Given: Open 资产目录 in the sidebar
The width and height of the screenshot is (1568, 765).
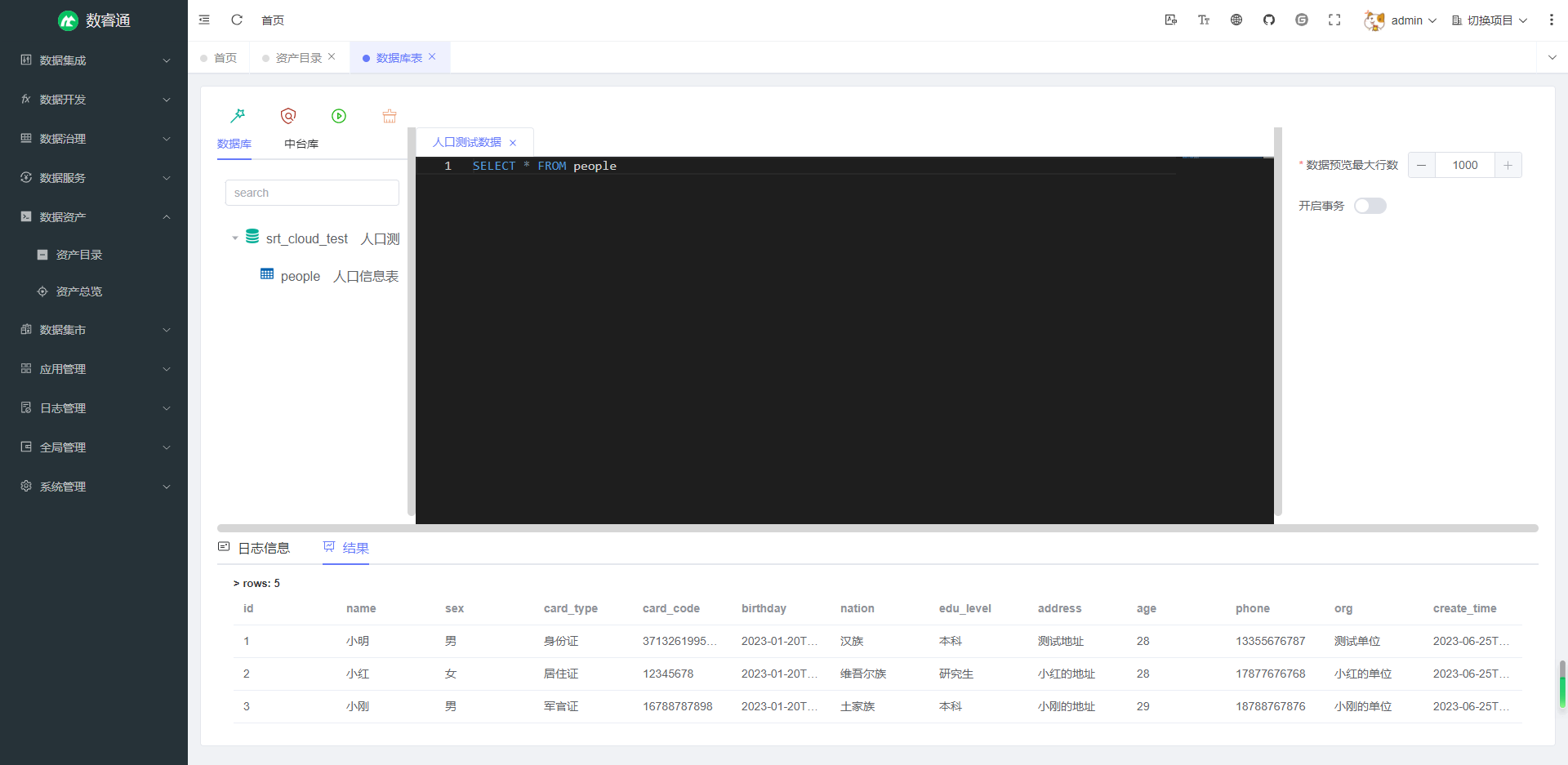Looking at the screenshot, I should (94, 255).
